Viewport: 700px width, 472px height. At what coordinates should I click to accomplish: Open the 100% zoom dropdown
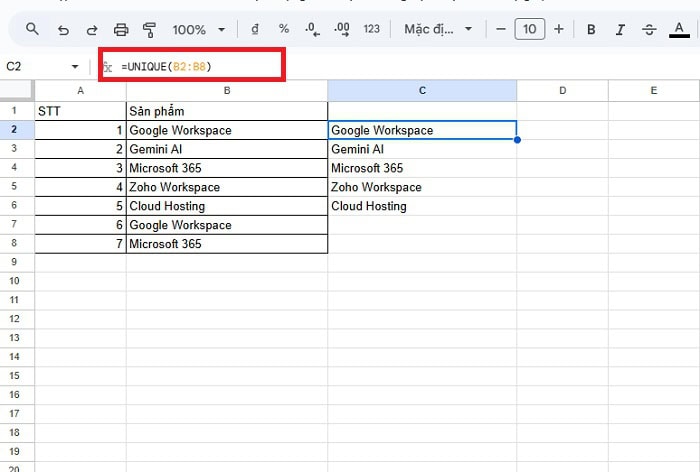199,30
